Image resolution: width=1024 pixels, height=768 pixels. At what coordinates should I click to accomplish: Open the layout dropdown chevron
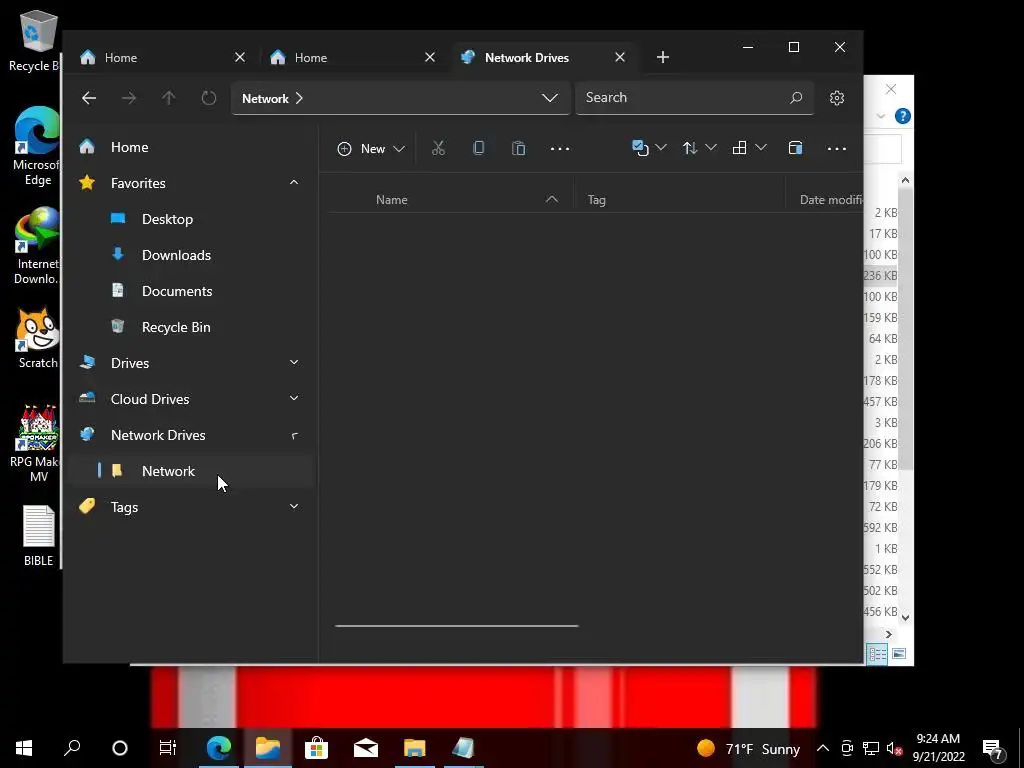point(761,148)
